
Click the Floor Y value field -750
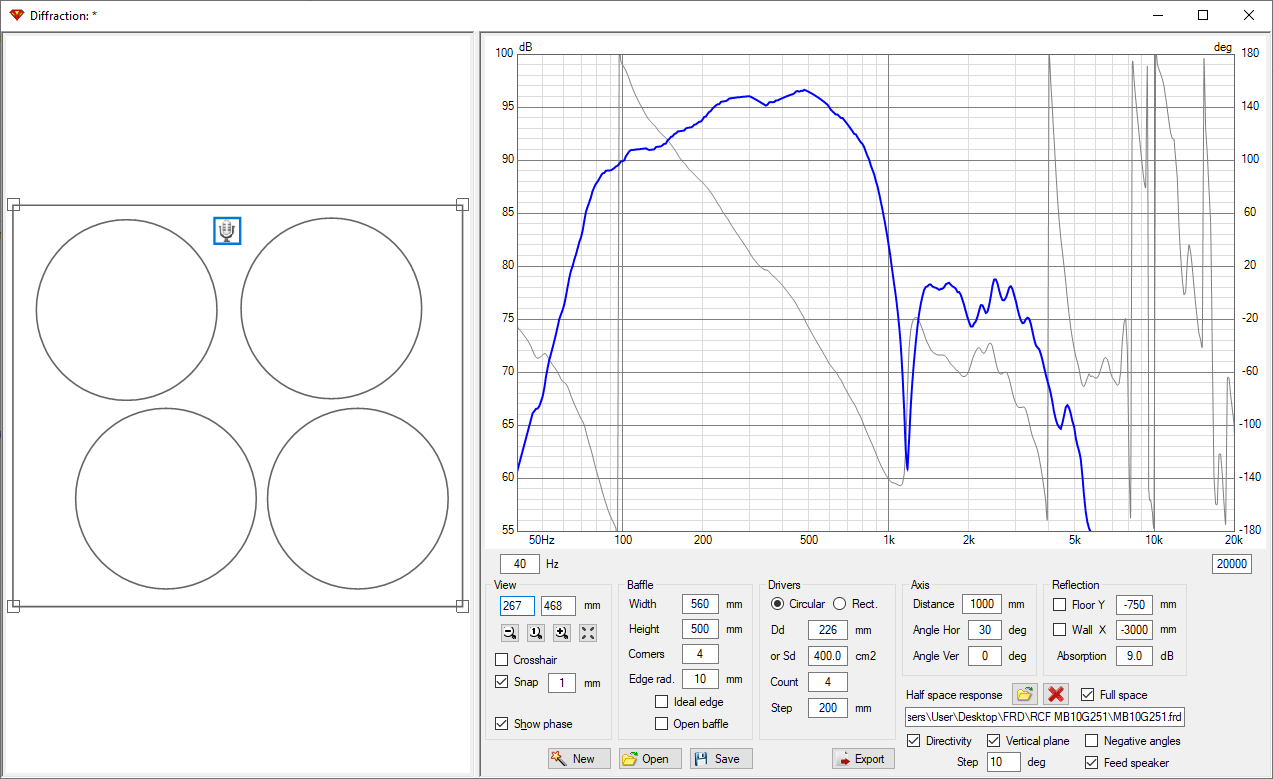click(1134, 605)
